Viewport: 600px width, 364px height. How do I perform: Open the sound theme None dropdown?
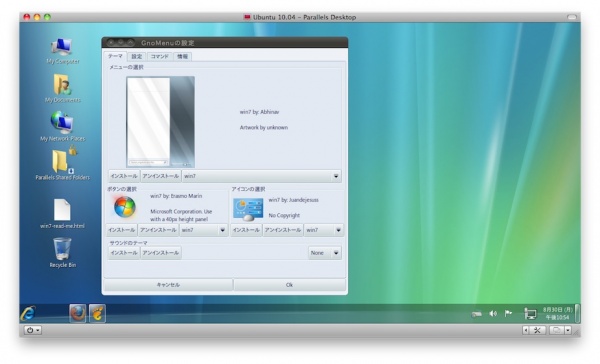tap(324, 253)
